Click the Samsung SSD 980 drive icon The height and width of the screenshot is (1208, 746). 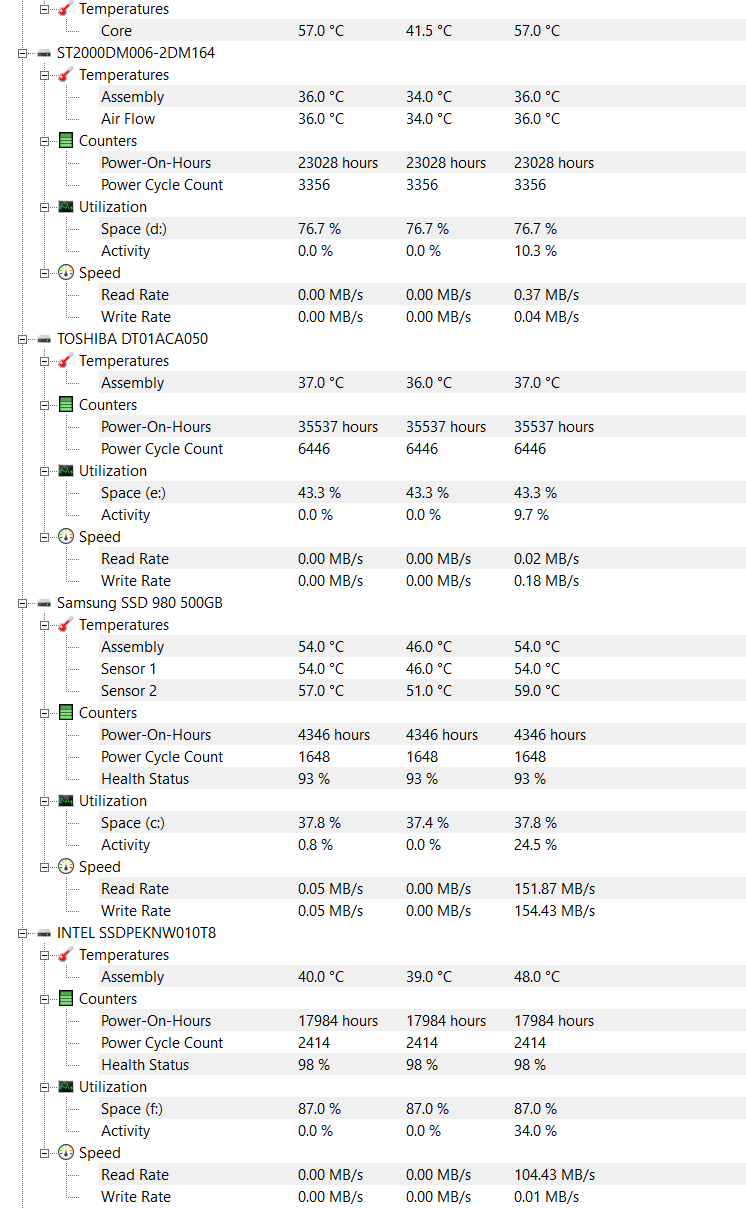44,603
